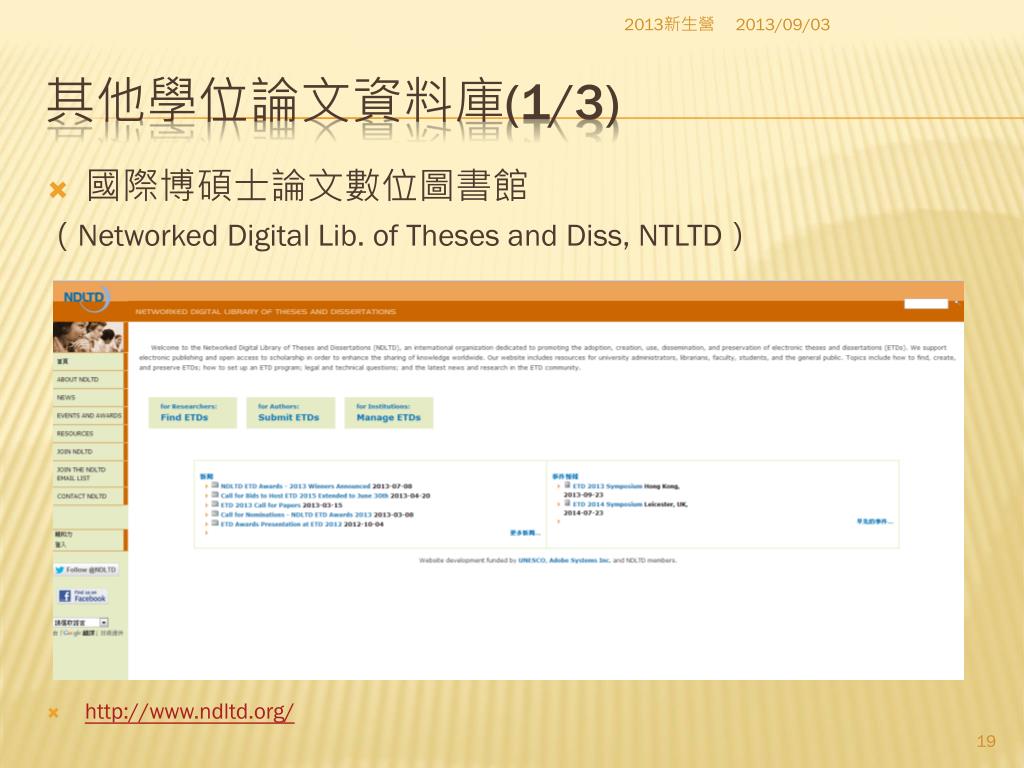
Task: Click the more news link under news list
Action: coord(524,533)
